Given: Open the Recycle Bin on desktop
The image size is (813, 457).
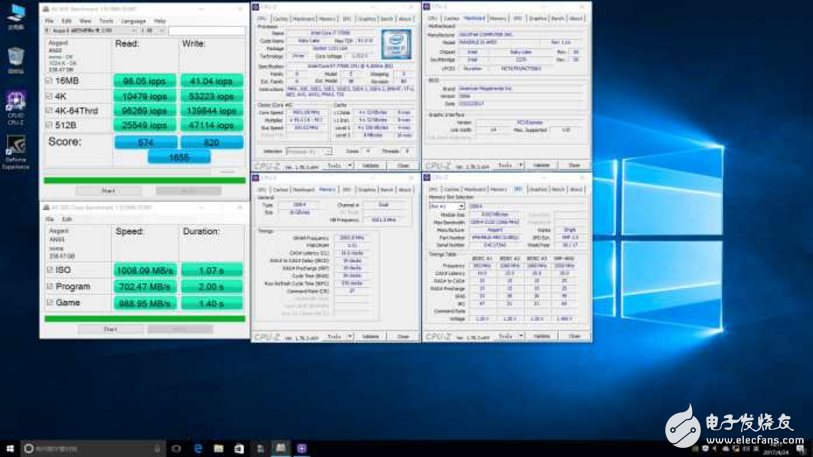Looking at the screenshot, I should 15,58.
